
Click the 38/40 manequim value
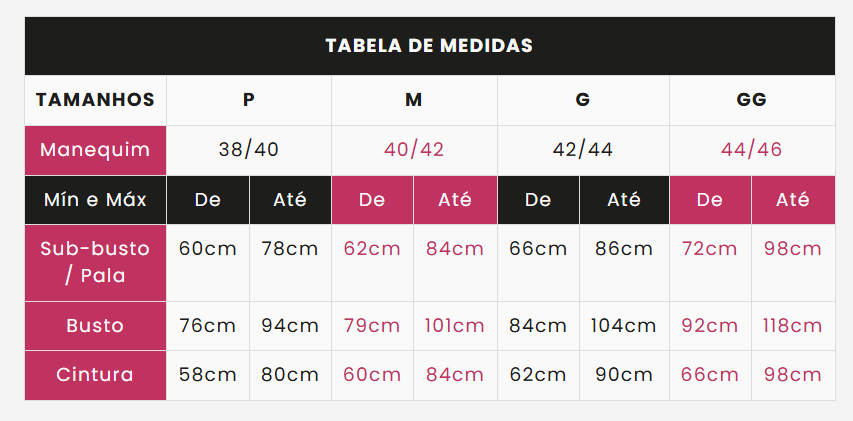point(249,150)
